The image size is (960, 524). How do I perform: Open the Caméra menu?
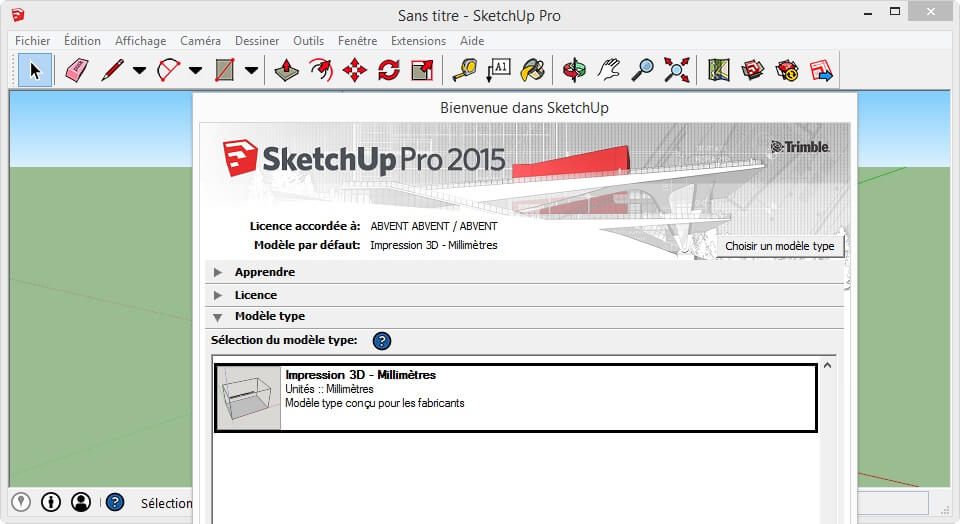click(200, 41)
